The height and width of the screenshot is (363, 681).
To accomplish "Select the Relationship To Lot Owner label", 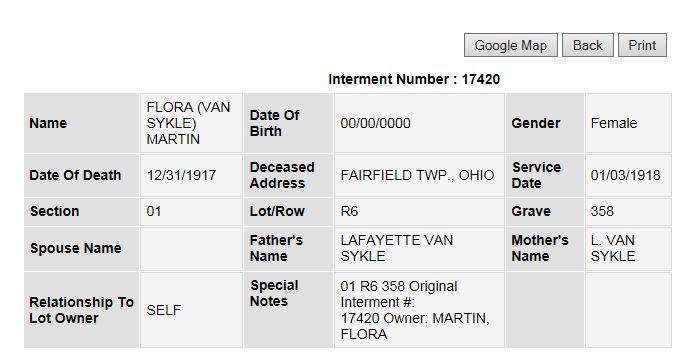I will 81,310.
